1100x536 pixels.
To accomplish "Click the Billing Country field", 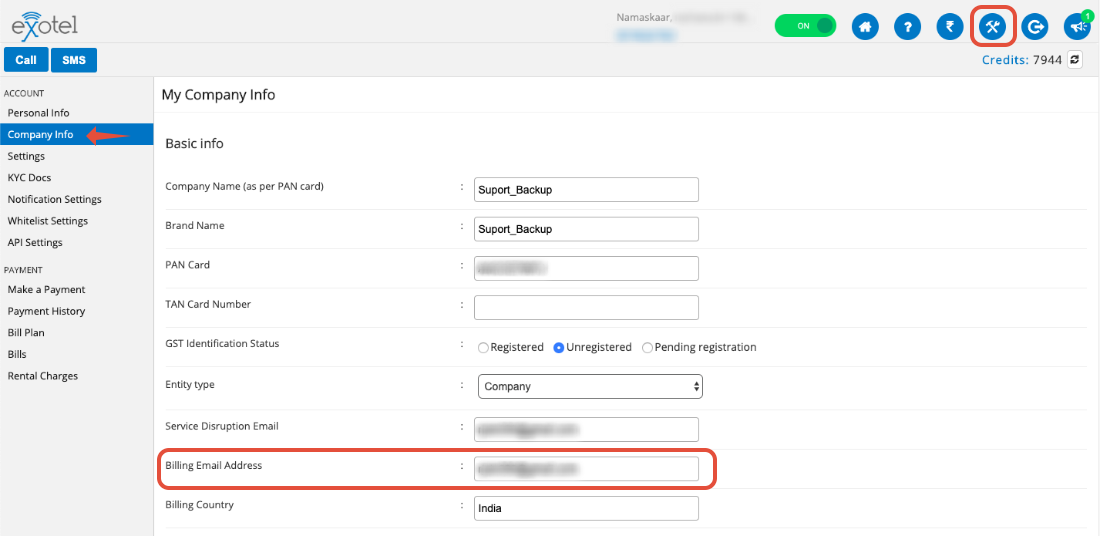I will (x=586, y=509).
